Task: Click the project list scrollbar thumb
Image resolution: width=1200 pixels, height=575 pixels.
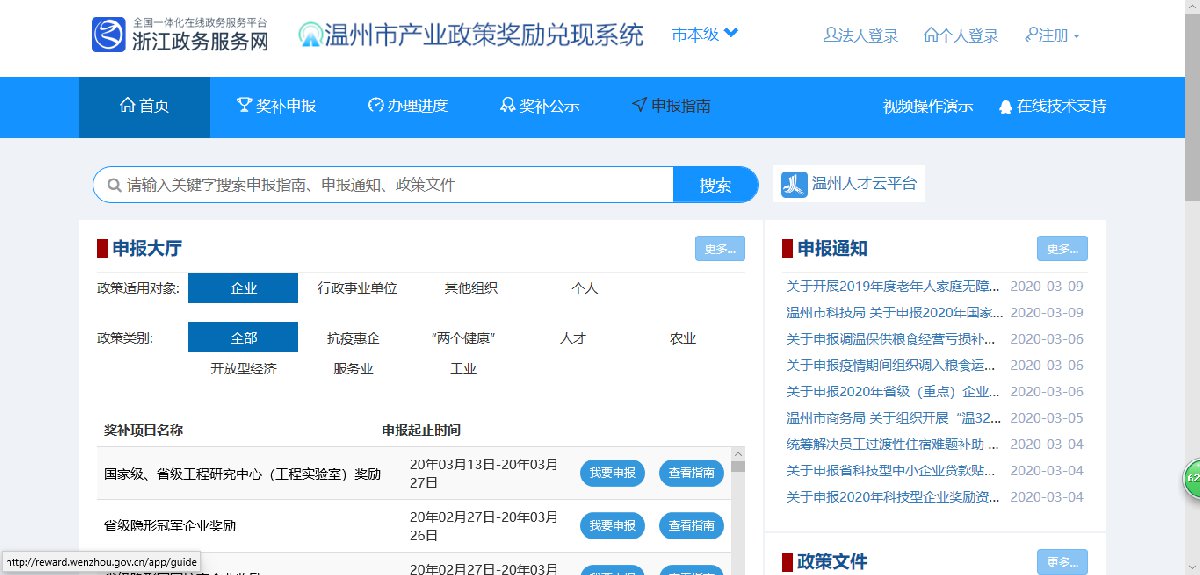Action: [738, 466]
